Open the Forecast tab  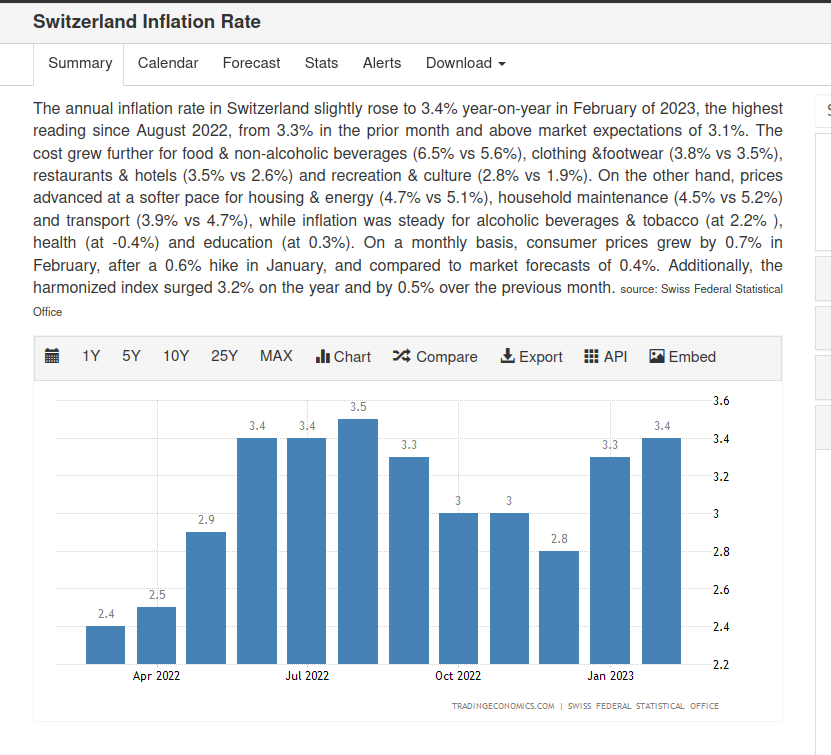pyautogui.click(x=251, y=63)
